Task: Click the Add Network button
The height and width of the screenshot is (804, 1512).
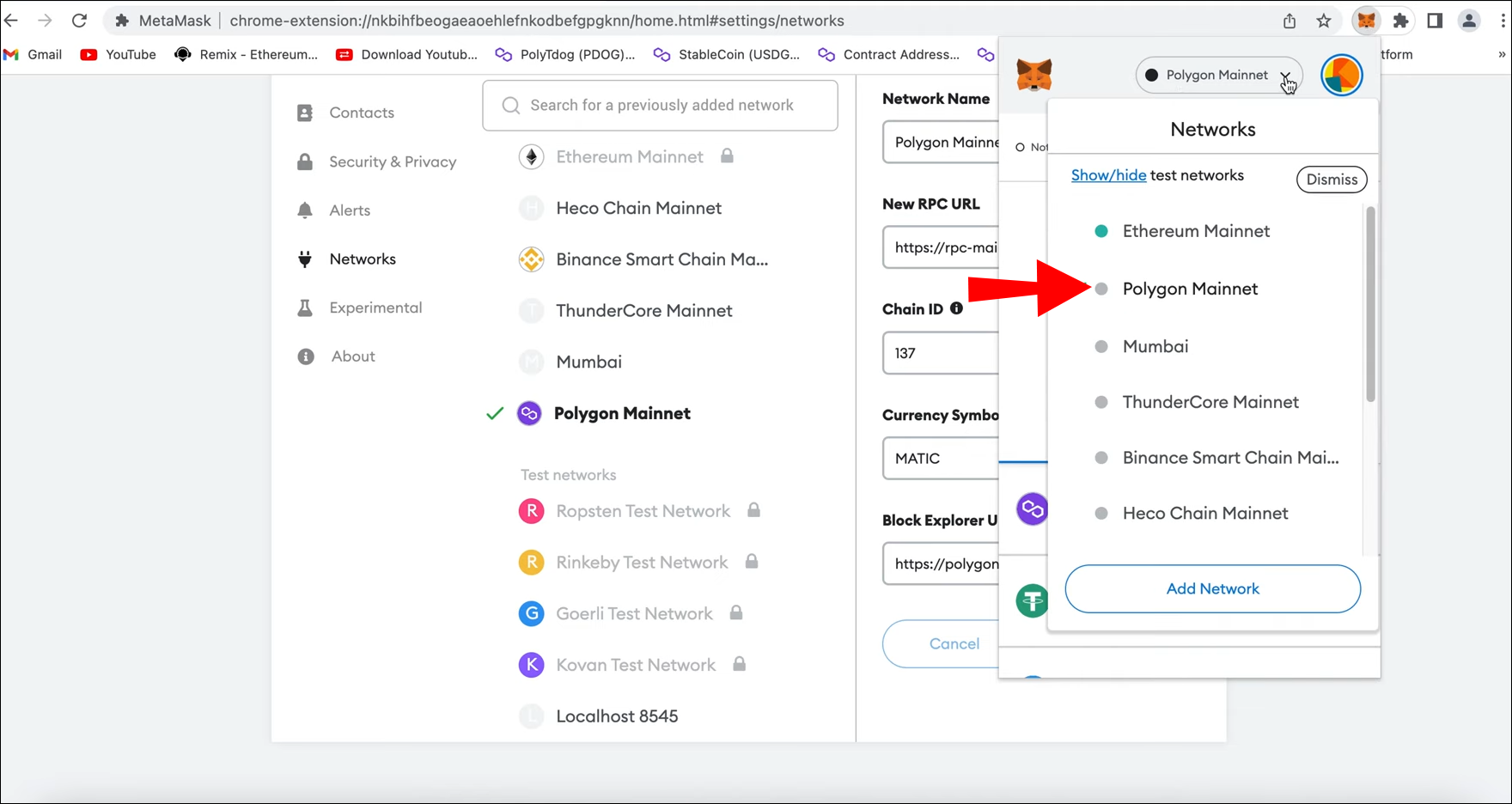Action: (x=1212, y=588)
